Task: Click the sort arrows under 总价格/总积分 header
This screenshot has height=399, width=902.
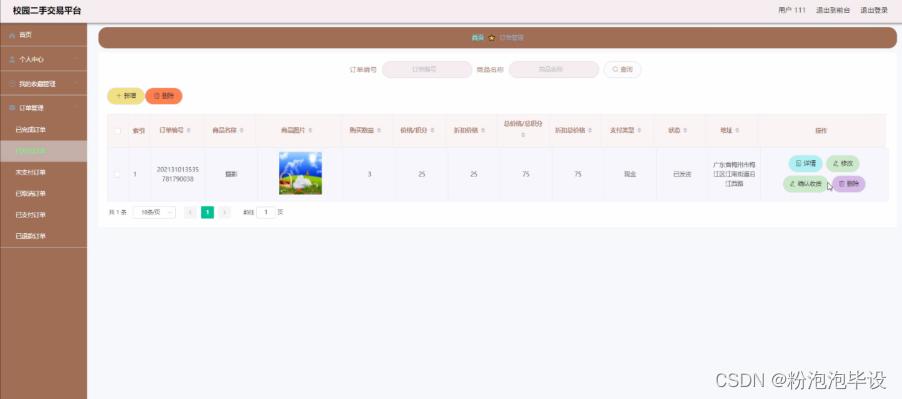Action: pyautogui.click(x=523, y=135)
